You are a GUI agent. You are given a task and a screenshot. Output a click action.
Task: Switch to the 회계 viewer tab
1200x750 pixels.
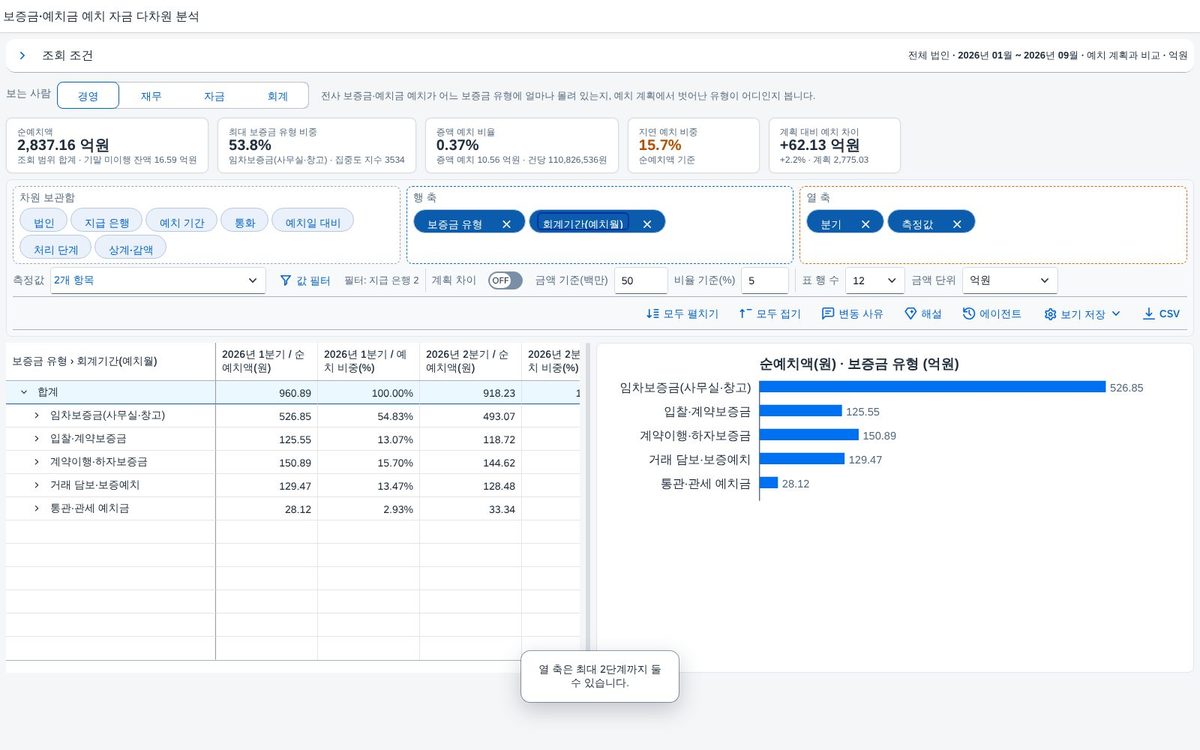(x=277, y=96)
